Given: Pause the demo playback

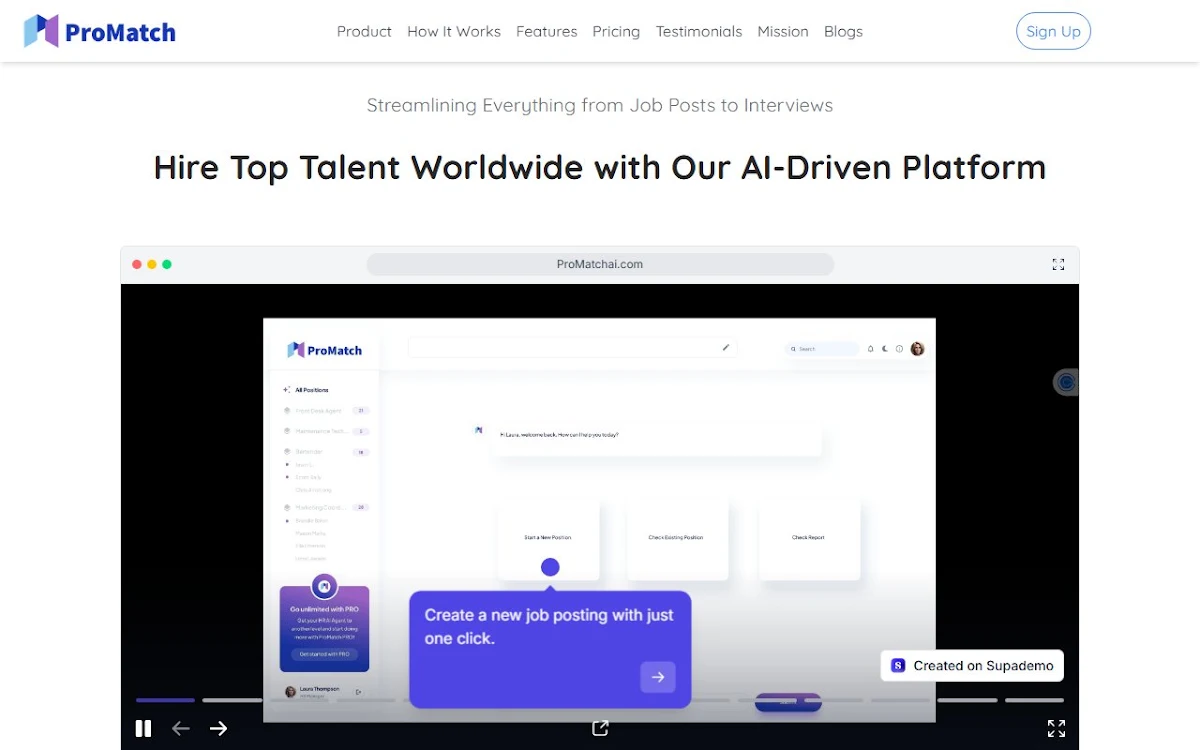Looking at the screenshot, I should [x=143, y=729].
